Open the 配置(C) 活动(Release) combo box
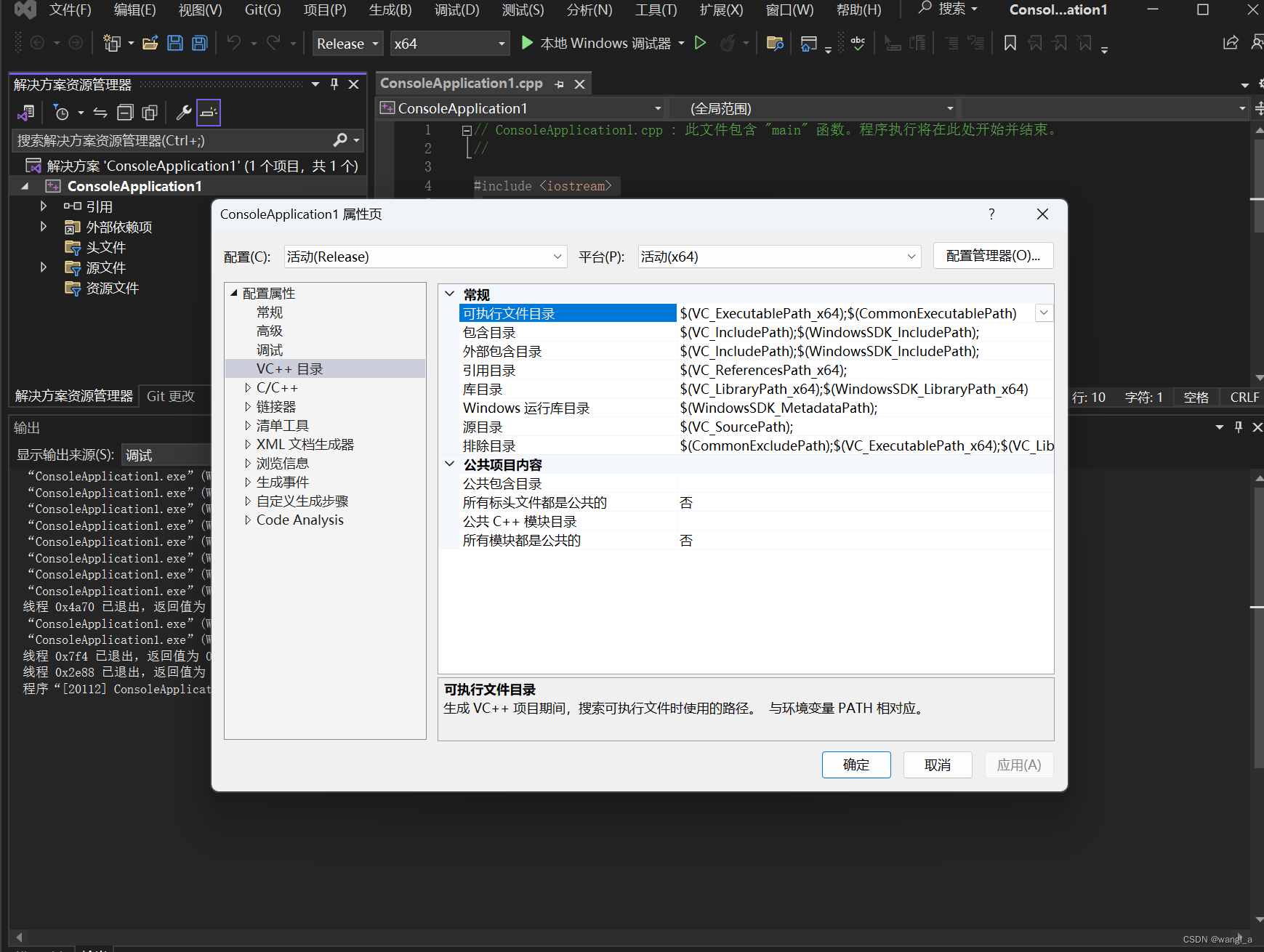 pos(425,257)
